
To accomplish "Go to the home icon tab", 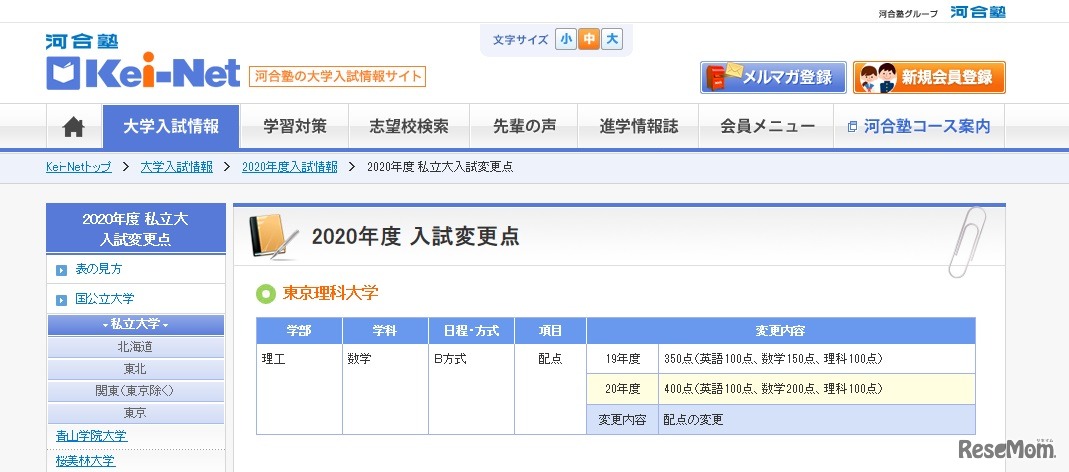I will 74,127.
